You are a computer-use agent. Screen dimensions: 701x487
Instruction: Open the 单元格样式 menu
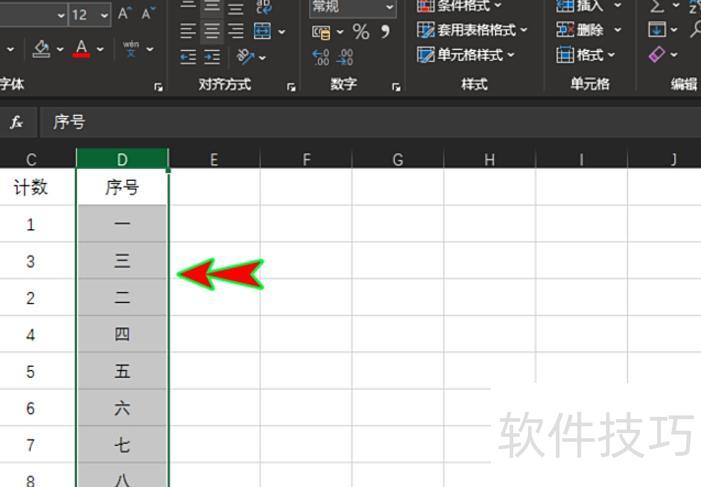pyautogui.click(x=466, y=55)
